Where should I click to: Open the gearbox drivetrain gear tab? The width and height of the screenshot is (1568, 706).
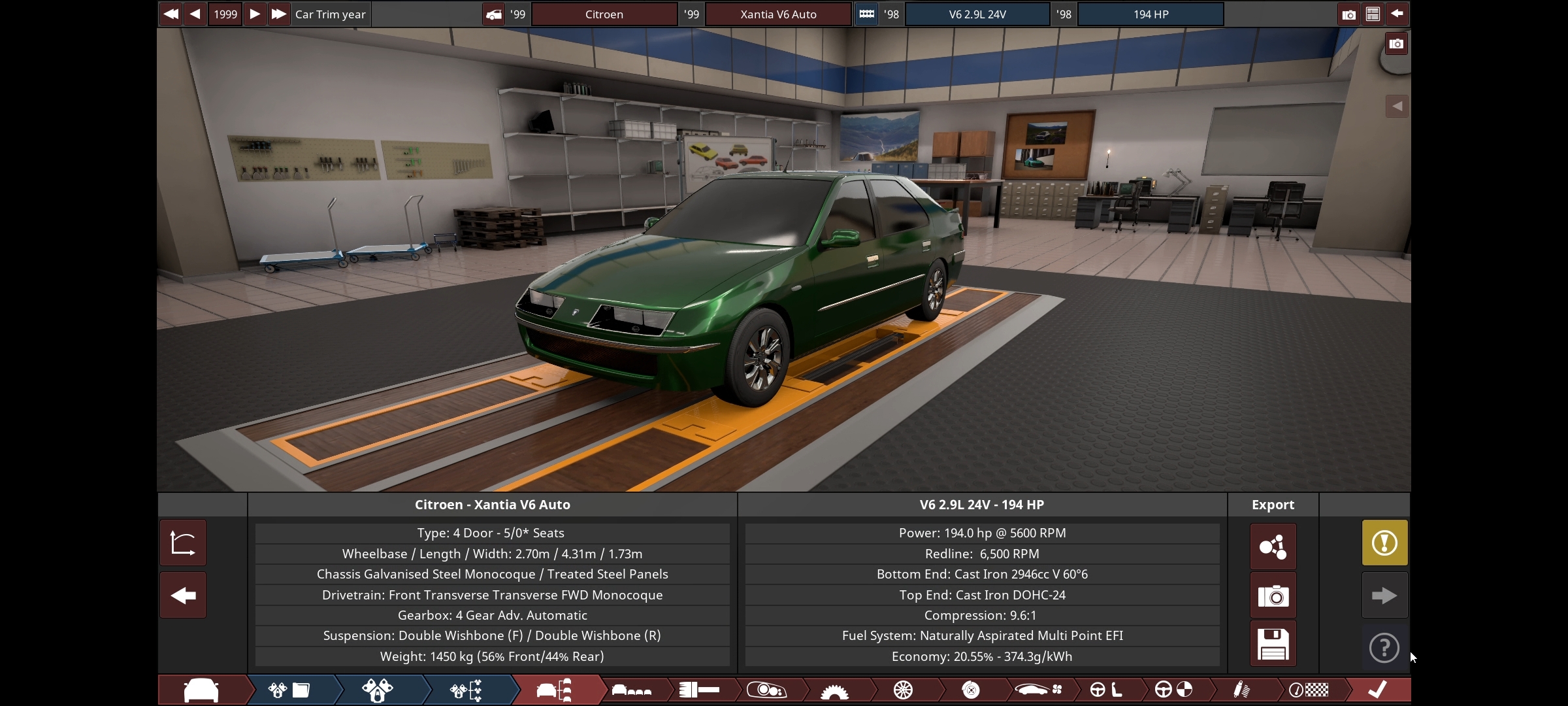(834, 690)
